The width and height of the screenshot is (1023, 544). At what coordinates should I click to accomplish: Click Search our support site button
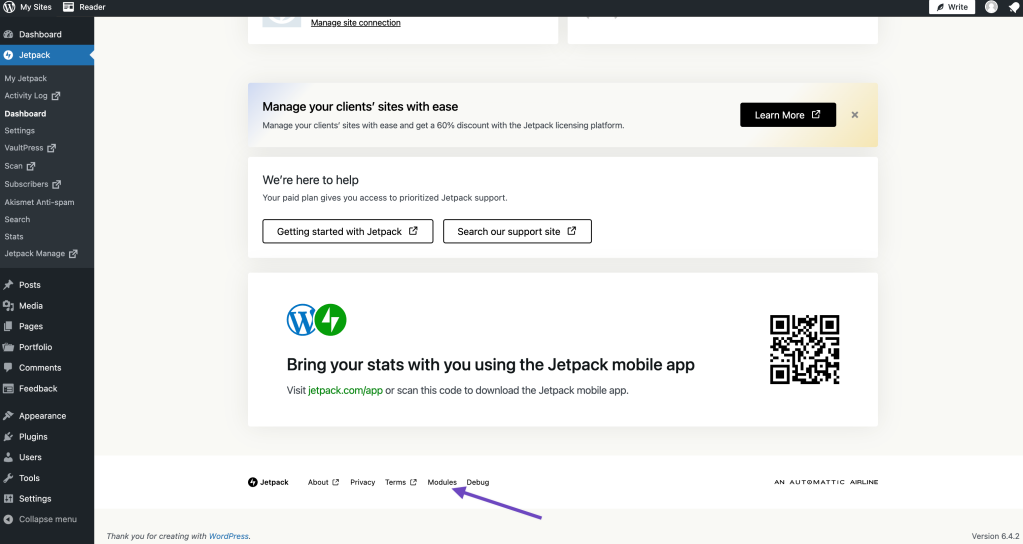pos(517,232)
